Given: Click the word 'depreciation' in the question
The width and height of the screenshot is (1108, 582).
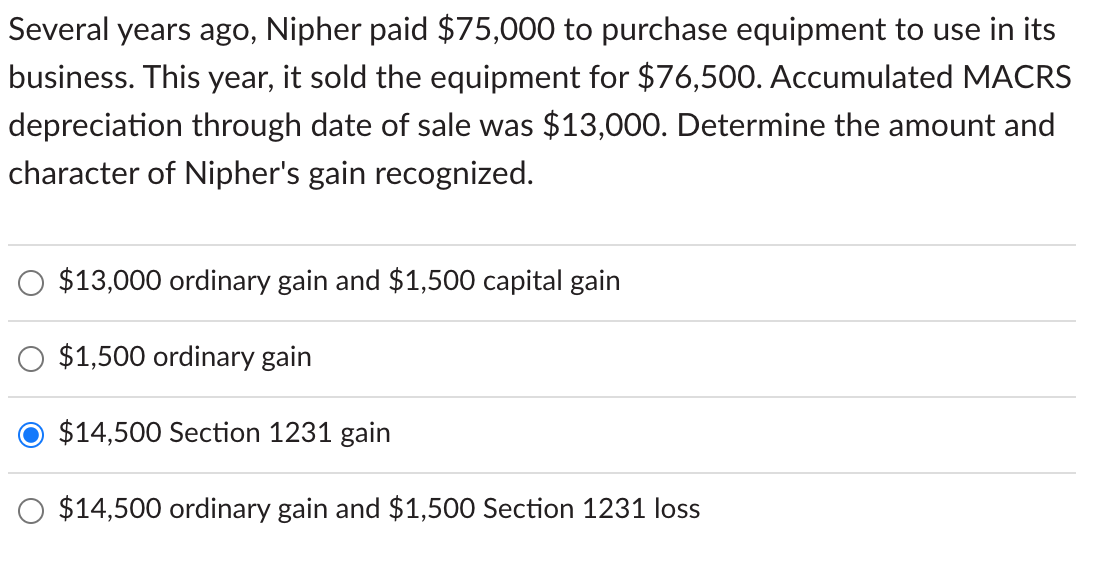Looking at the screenshot, I should (x=95, y=126).
